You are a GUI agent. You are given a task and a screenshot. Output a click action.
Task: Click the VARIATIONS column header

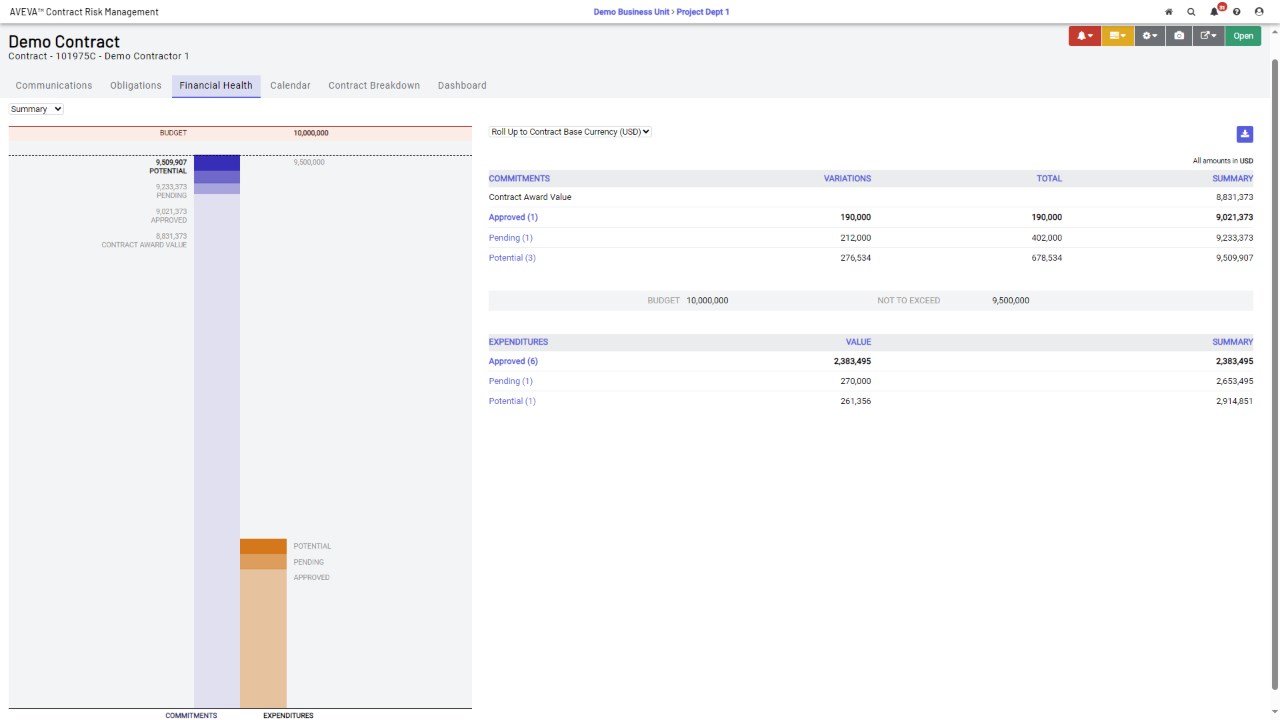click(847, 178)
